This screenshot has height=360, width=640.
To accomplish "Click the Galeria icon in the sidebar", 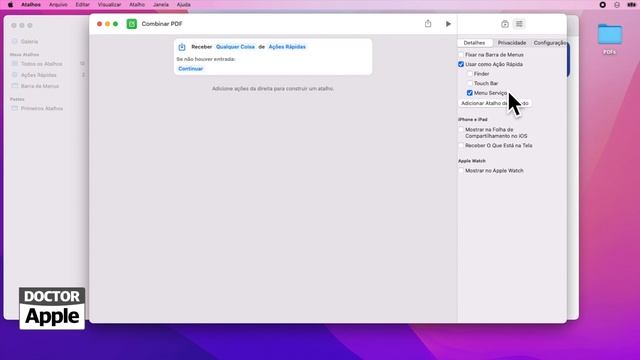I will tap(15, 42).
